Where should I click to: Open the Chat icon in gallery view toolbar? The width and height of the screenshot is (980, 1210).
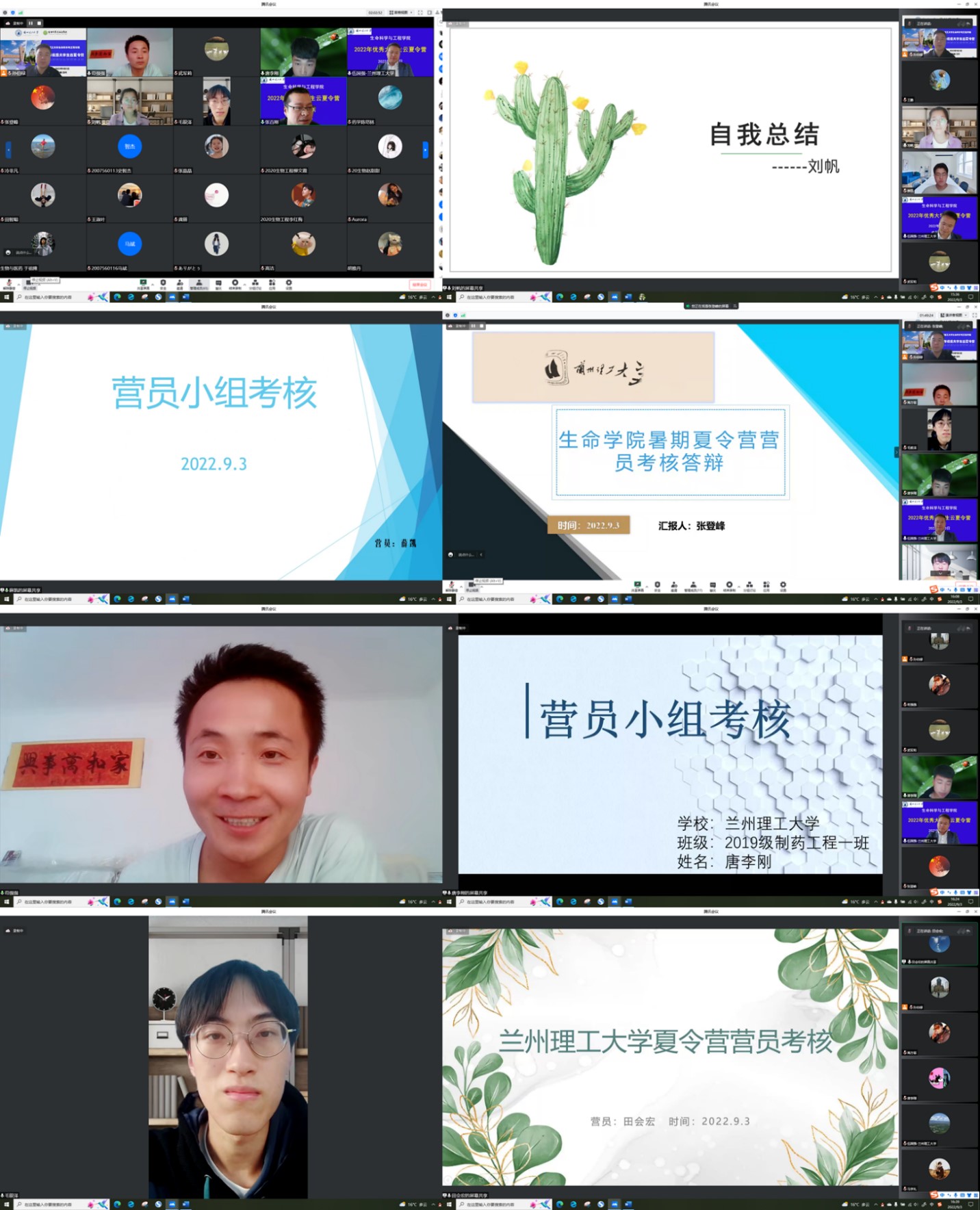[x=218, y=283]
